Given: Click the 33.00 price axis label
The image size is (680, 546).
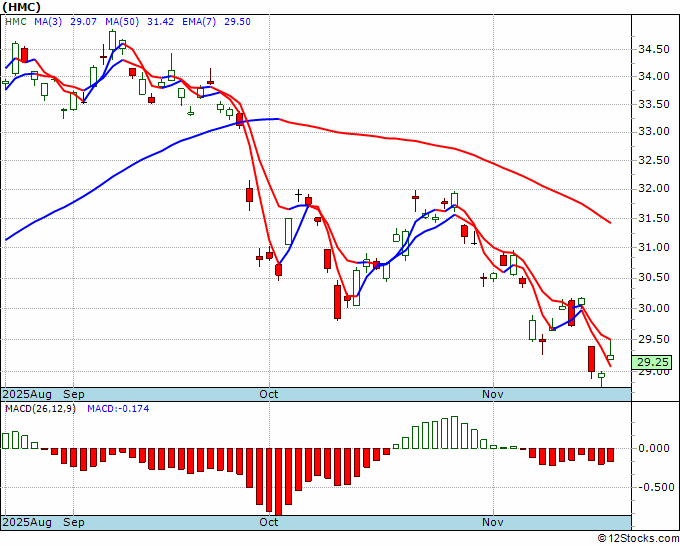Looking at the screenshot, I should [654, 132].
